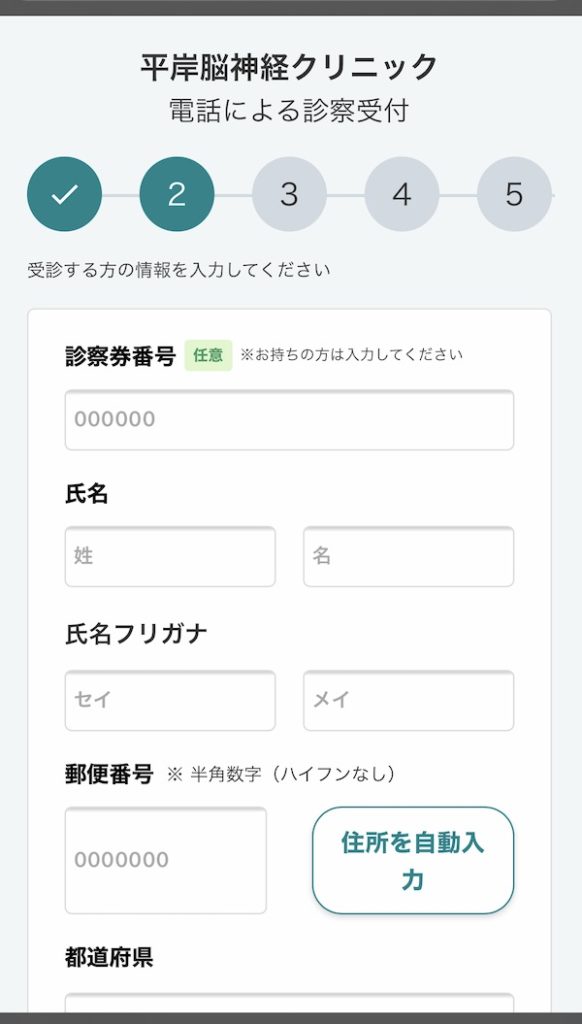This screenshot has height=1024, width=582.
Task: Click the 都道府県 label
Action: (109, 957)
